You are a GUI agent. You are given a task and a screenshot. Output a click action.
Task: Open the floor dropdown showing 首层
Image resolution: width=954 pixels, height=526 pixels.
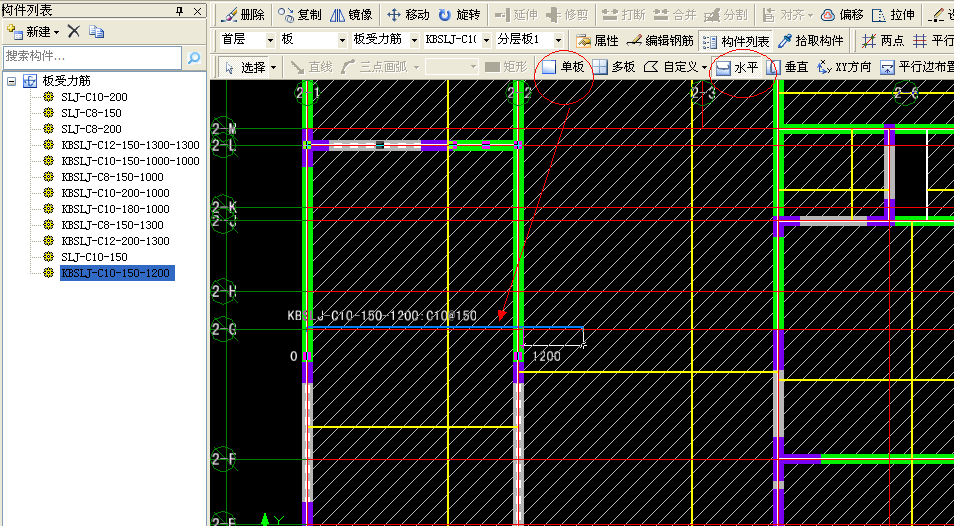(271, 40)
